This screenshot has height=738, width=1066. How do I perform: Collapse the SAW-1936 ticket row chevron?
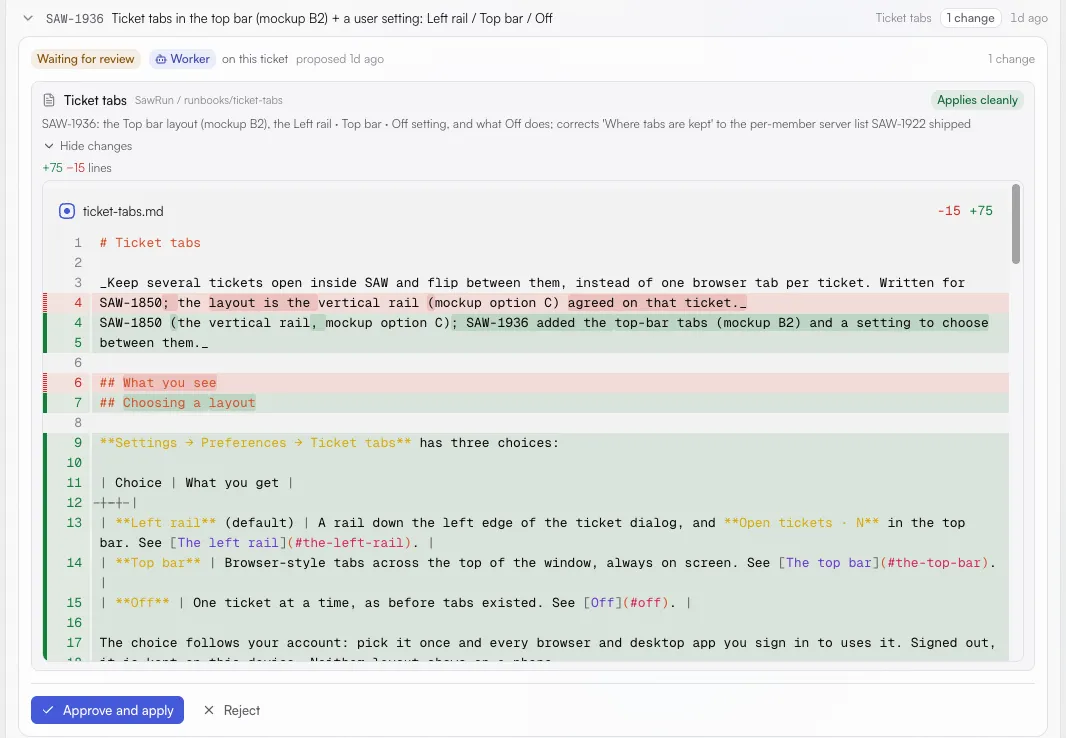[x=28, y=18]
